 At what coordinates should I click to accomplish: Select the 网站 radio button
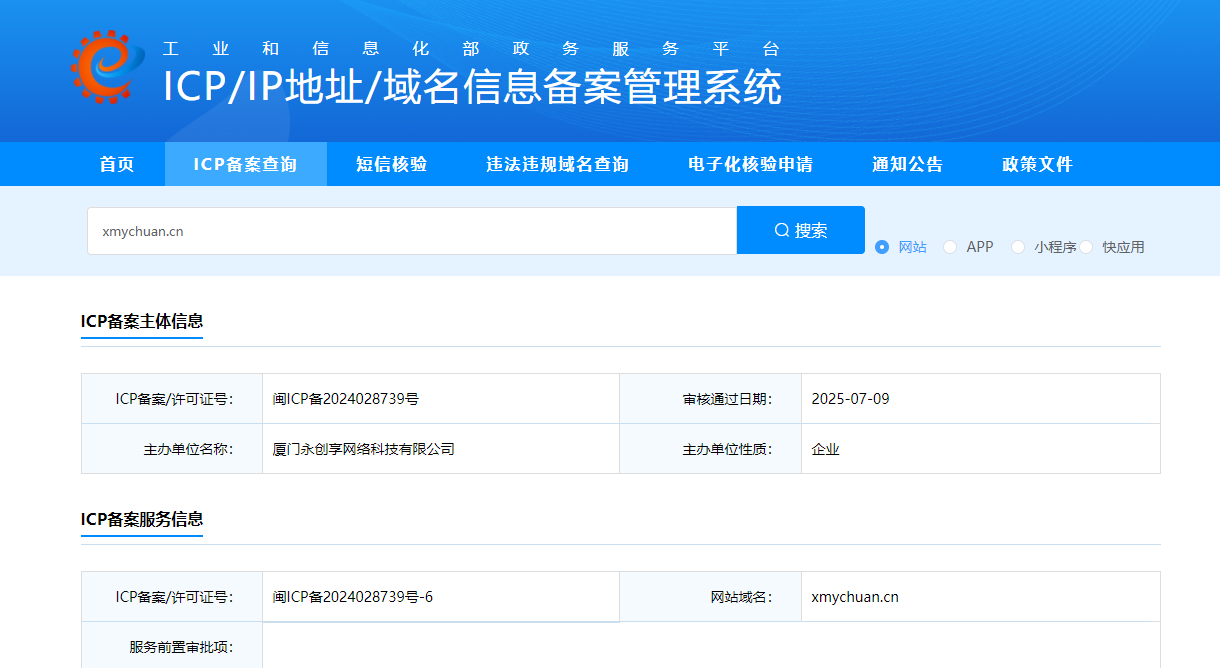882,247
